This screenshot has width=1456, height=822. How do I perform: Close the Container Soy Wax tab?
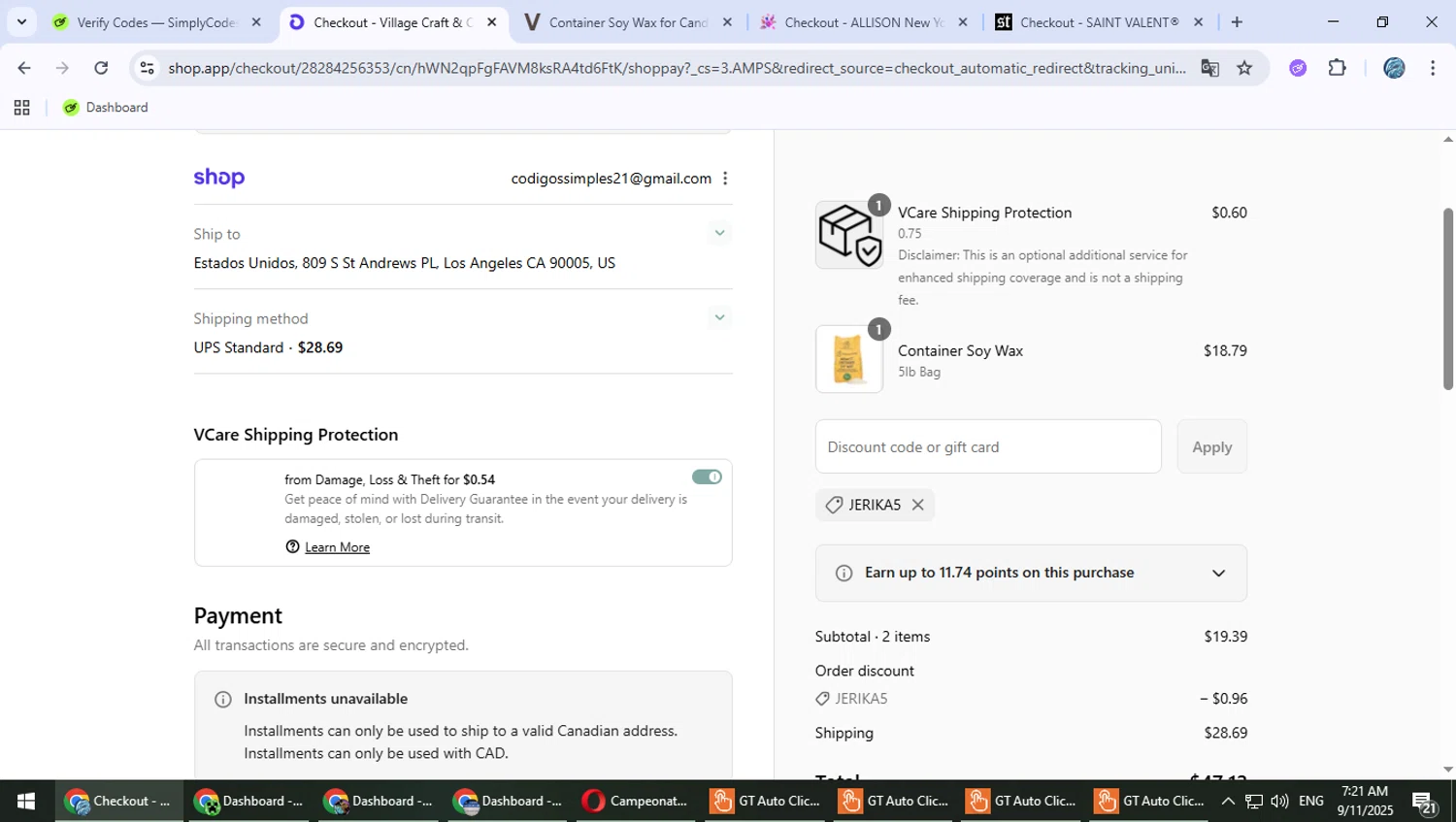click(x=727, y=22)
